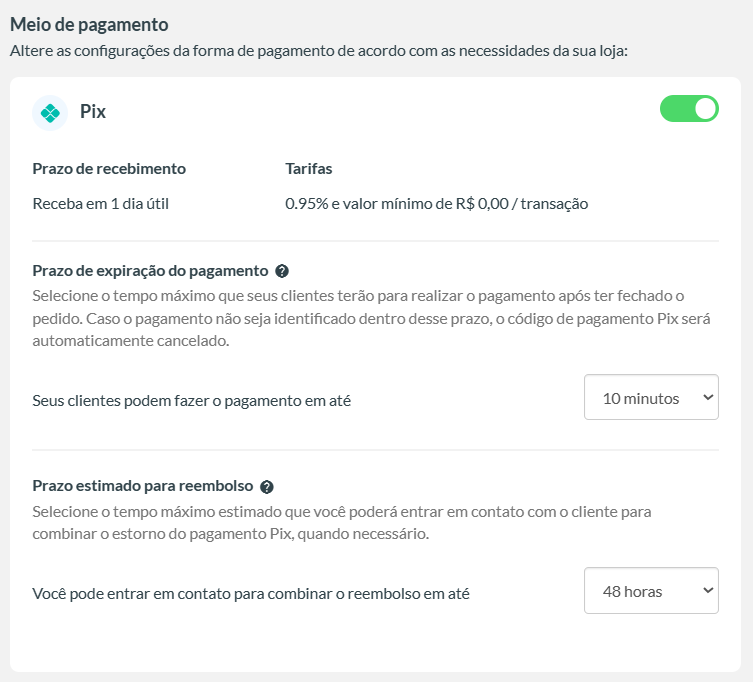This screenshot has height=682, width=753.
Task: Open the 10 minutos expiration dropdown
Action: 651,397
